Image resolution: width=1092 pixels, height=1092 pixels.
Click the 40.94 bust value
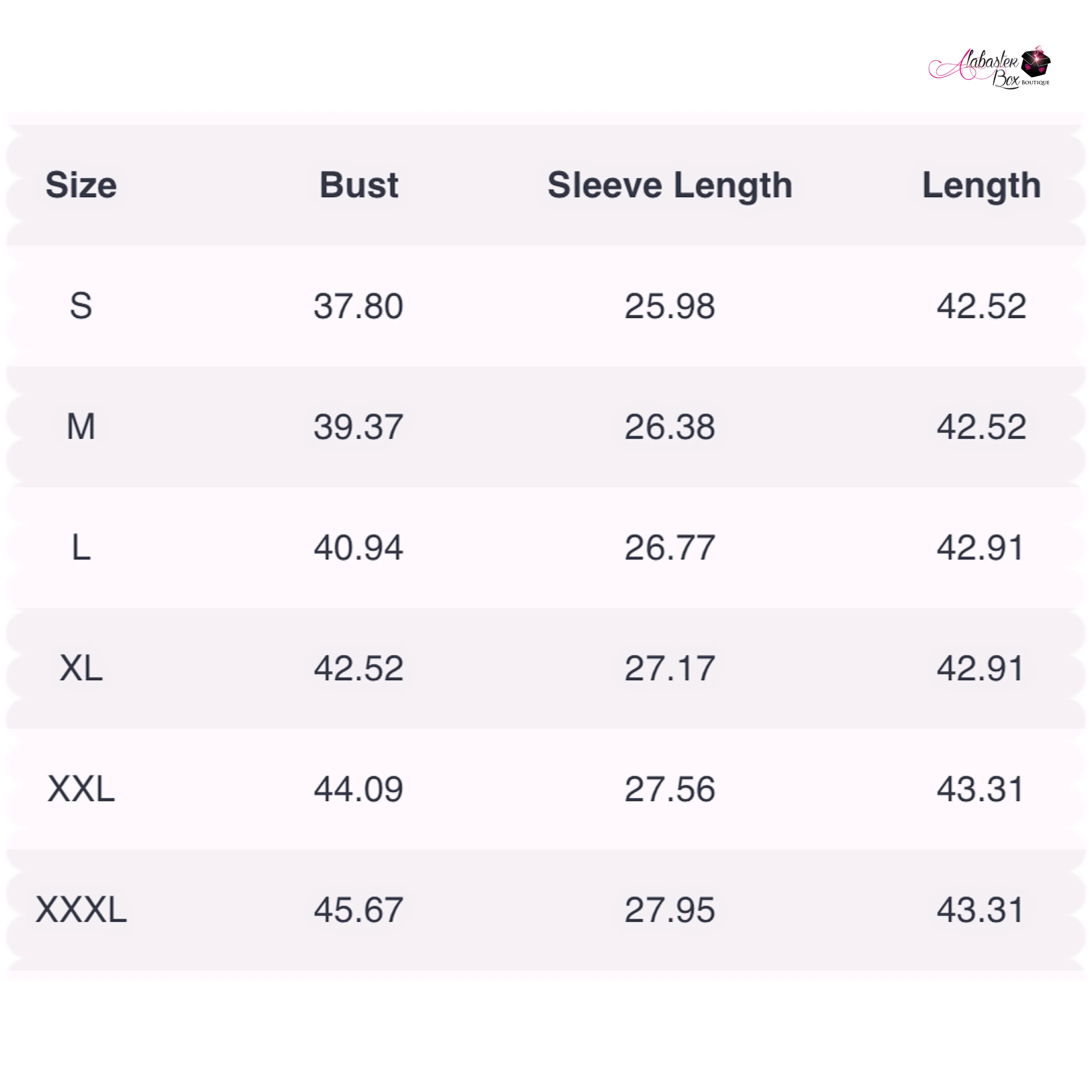pyautogui.click(x=359, y=548)
